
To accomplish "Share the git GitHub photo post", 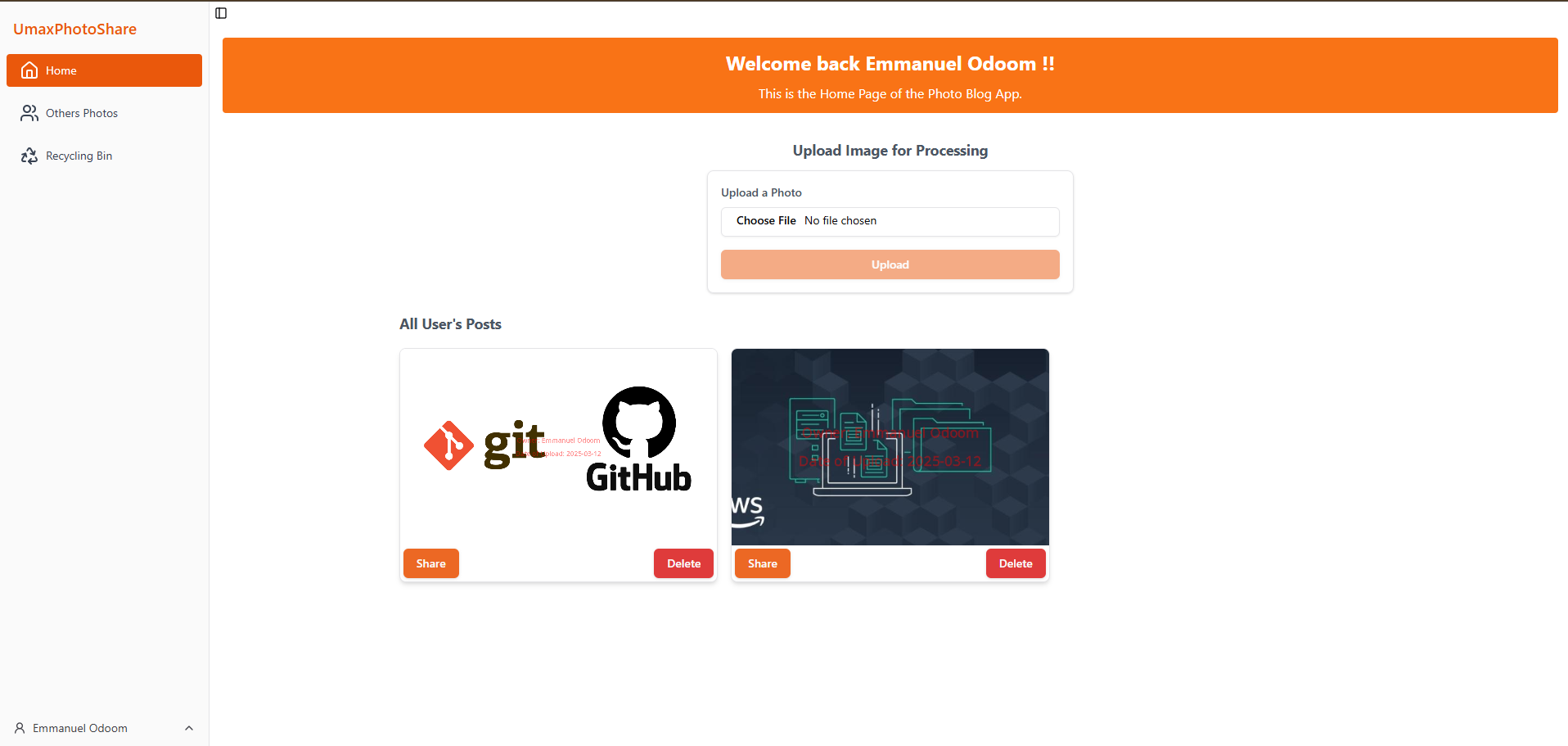I will (x=430, y=563).
